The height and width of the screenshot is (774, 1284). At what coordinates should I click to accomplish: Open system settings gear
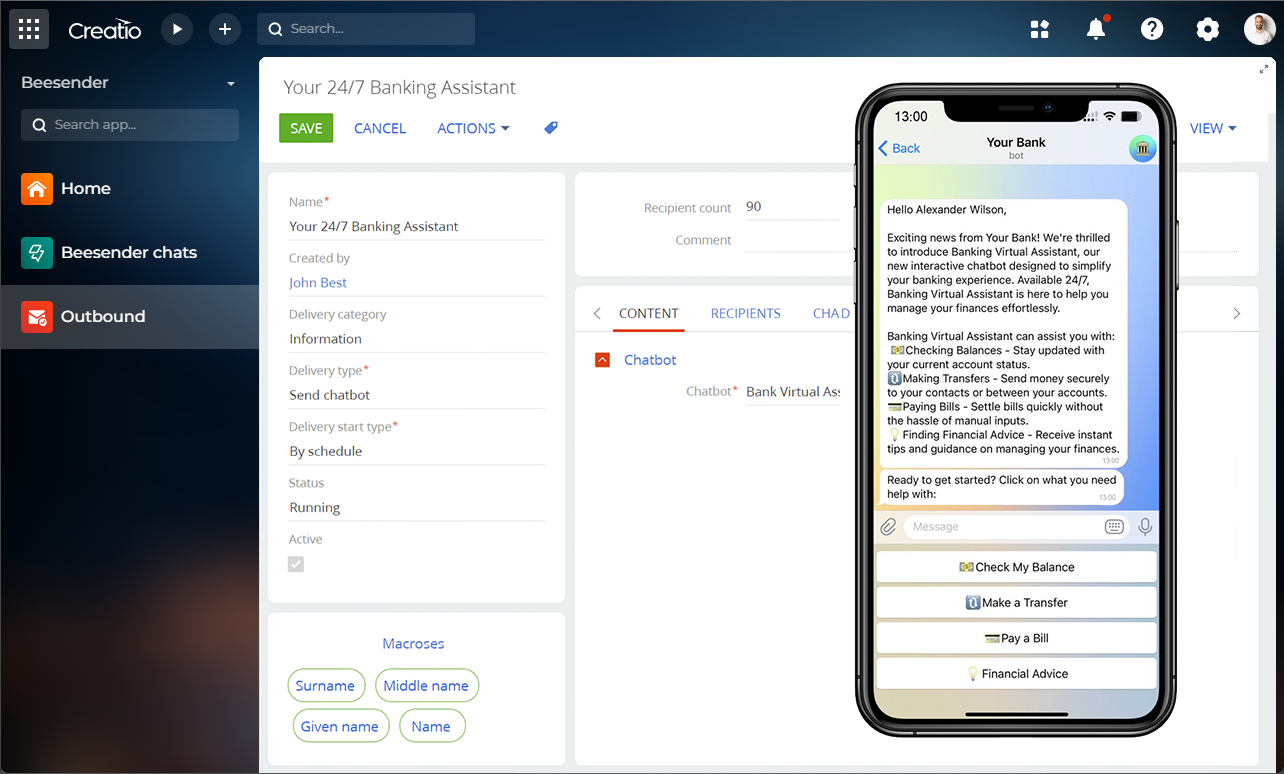[x=1208, y=29]
